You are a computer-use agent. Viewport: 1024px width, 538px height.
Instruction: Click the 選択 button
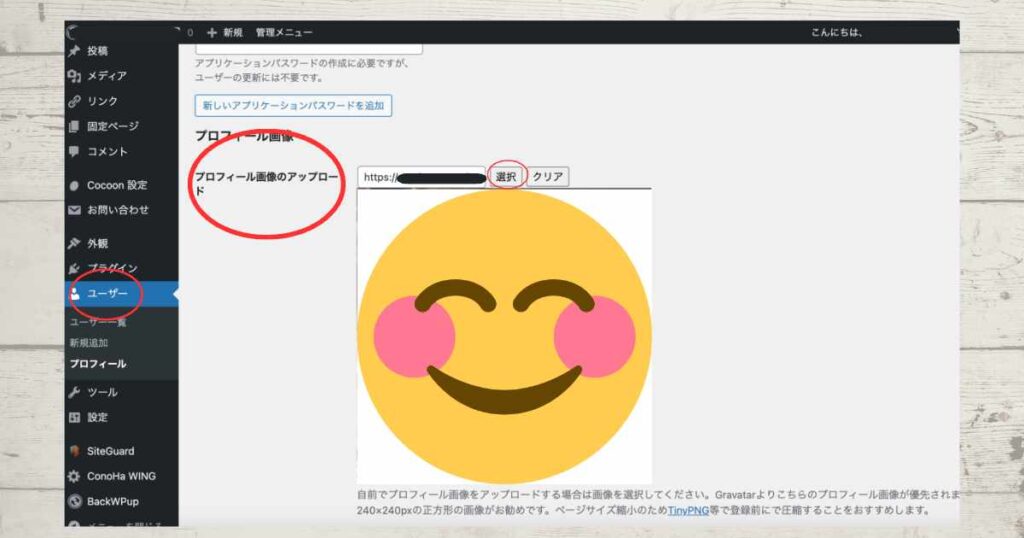(506, 176)
